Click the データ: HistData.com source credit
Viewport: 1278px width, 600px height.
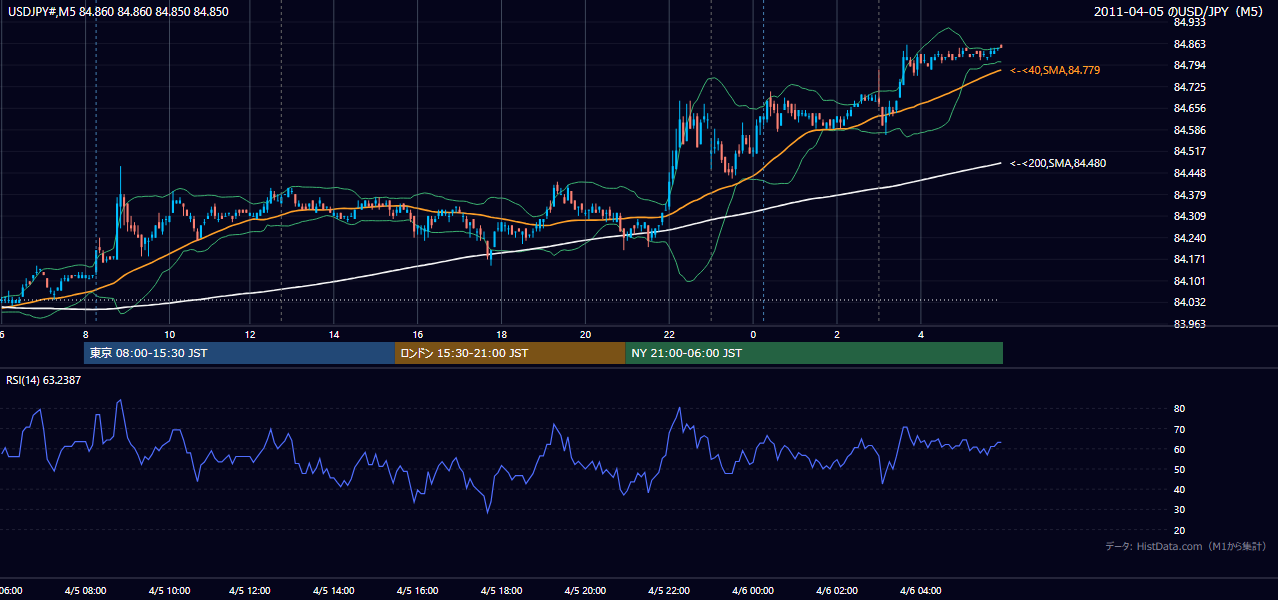1186,546
